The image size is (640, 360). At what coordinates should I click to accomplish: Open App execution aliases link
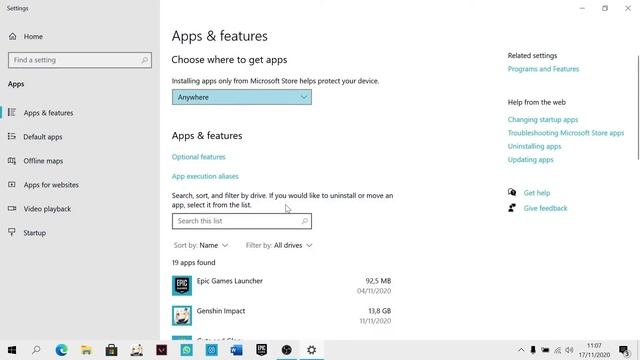tap(205, 176)
